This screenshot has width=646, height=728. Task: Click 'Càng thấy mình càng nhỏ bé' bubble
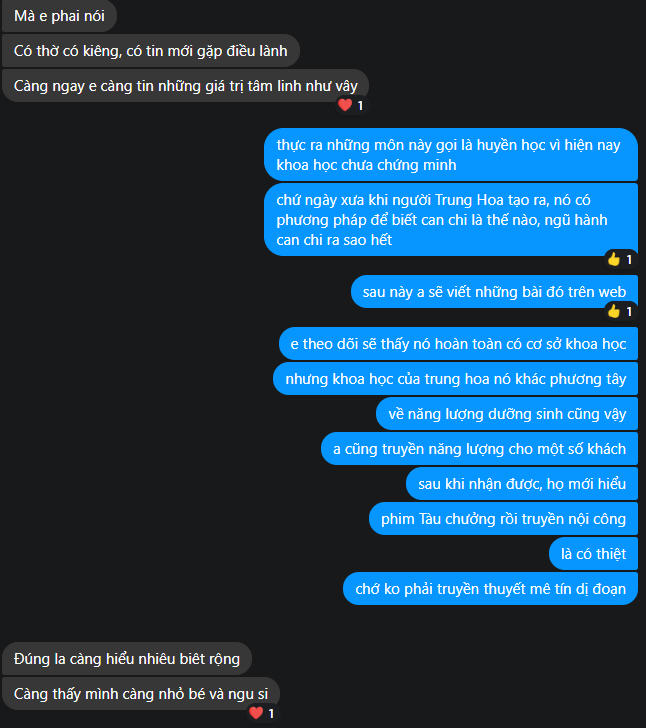point(141,694)
